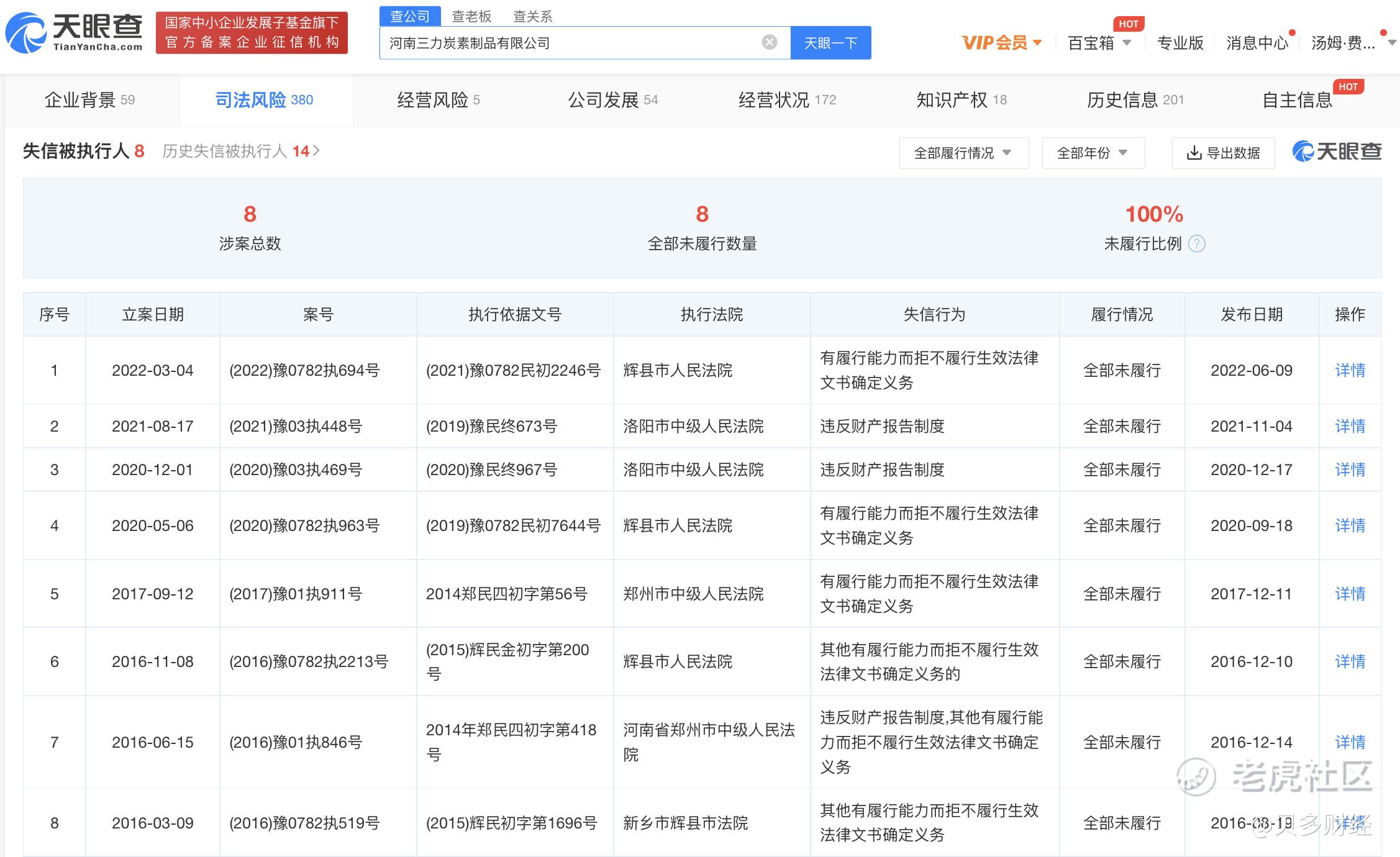Image resolution: width=1400 pixels, height=857 pixels.
Task: Click the 未履行比例 help question-mark icon
Action: click(x=1196, y=244)
